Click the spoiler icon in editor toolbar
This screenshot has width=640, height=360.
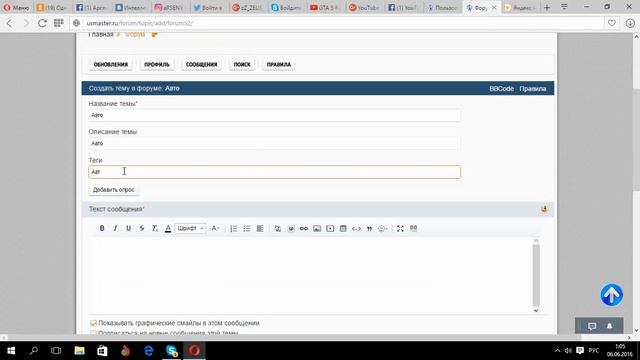[x=291, y=229]
